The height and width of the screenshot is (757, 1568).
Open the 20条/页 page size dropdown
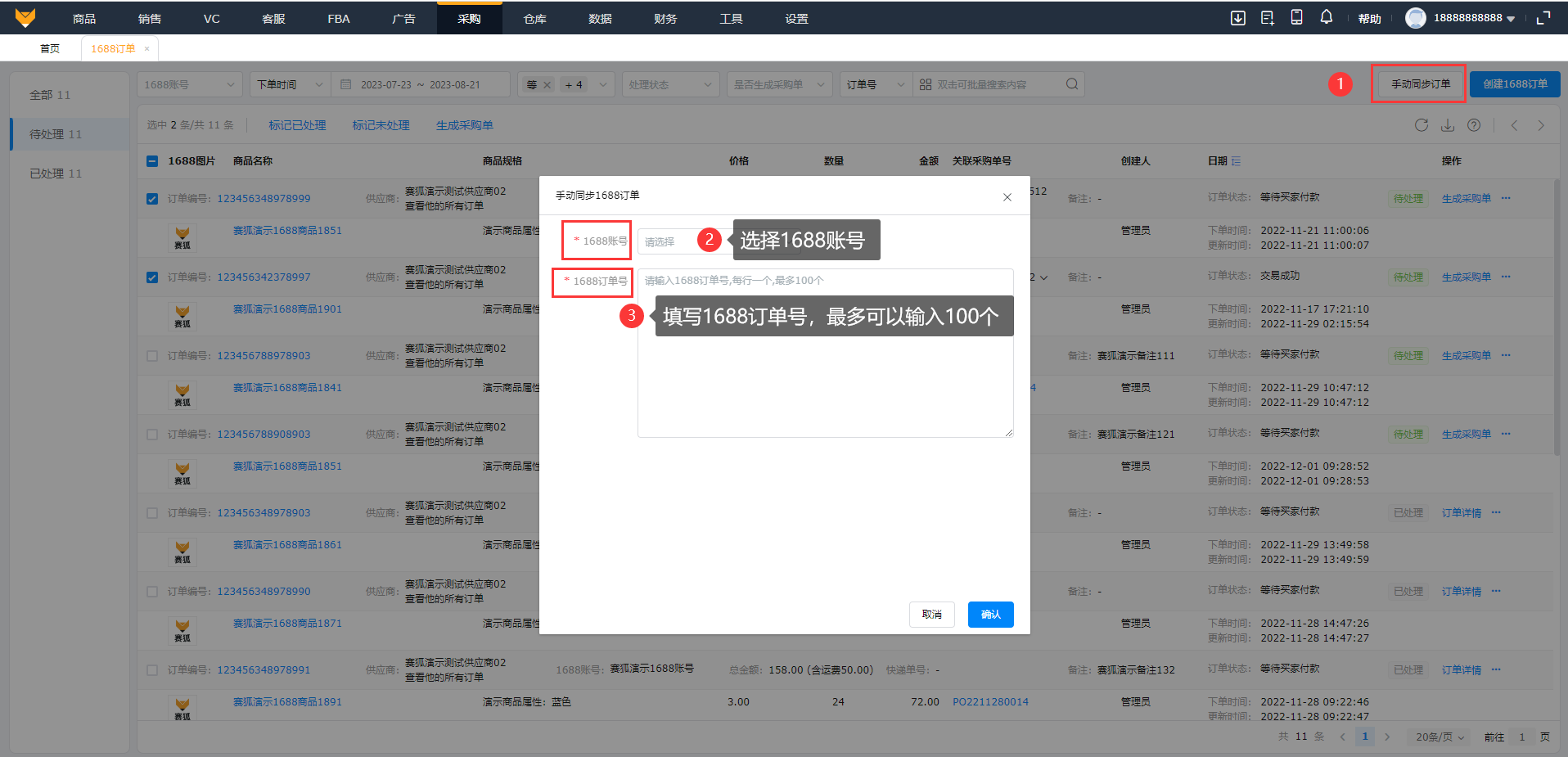(x=1440, y=737)
